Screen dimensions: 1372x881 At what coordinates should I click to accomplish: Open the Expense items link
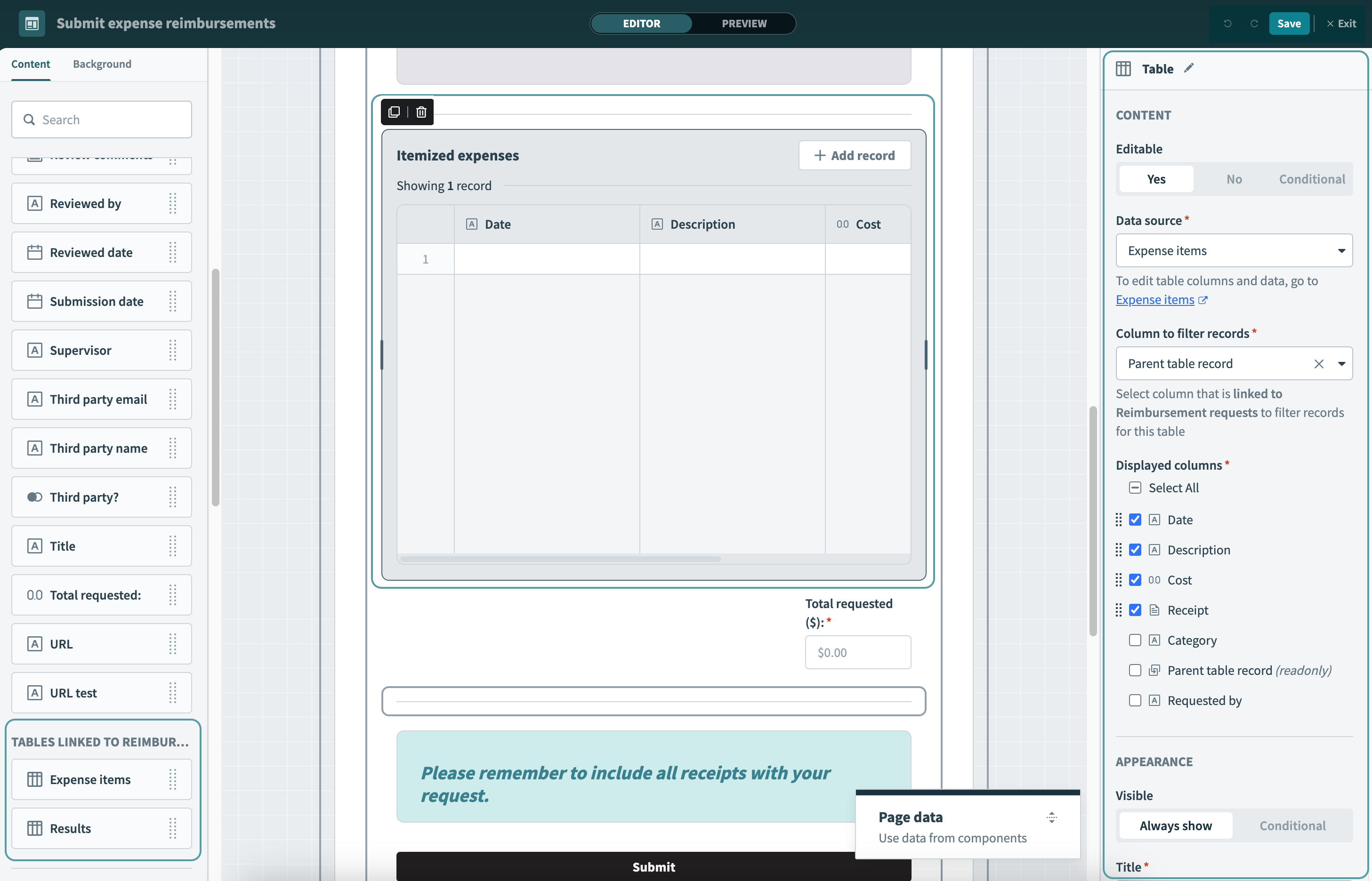[x=1154, y=300]
